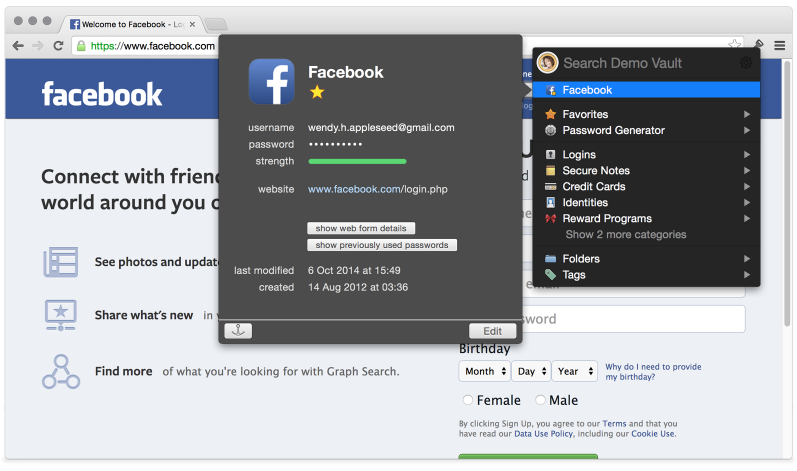The width and height of the screenshot is (797, 471).
Task: Click the Tags icon in vault menu
Action: click(x=550, y=275)
